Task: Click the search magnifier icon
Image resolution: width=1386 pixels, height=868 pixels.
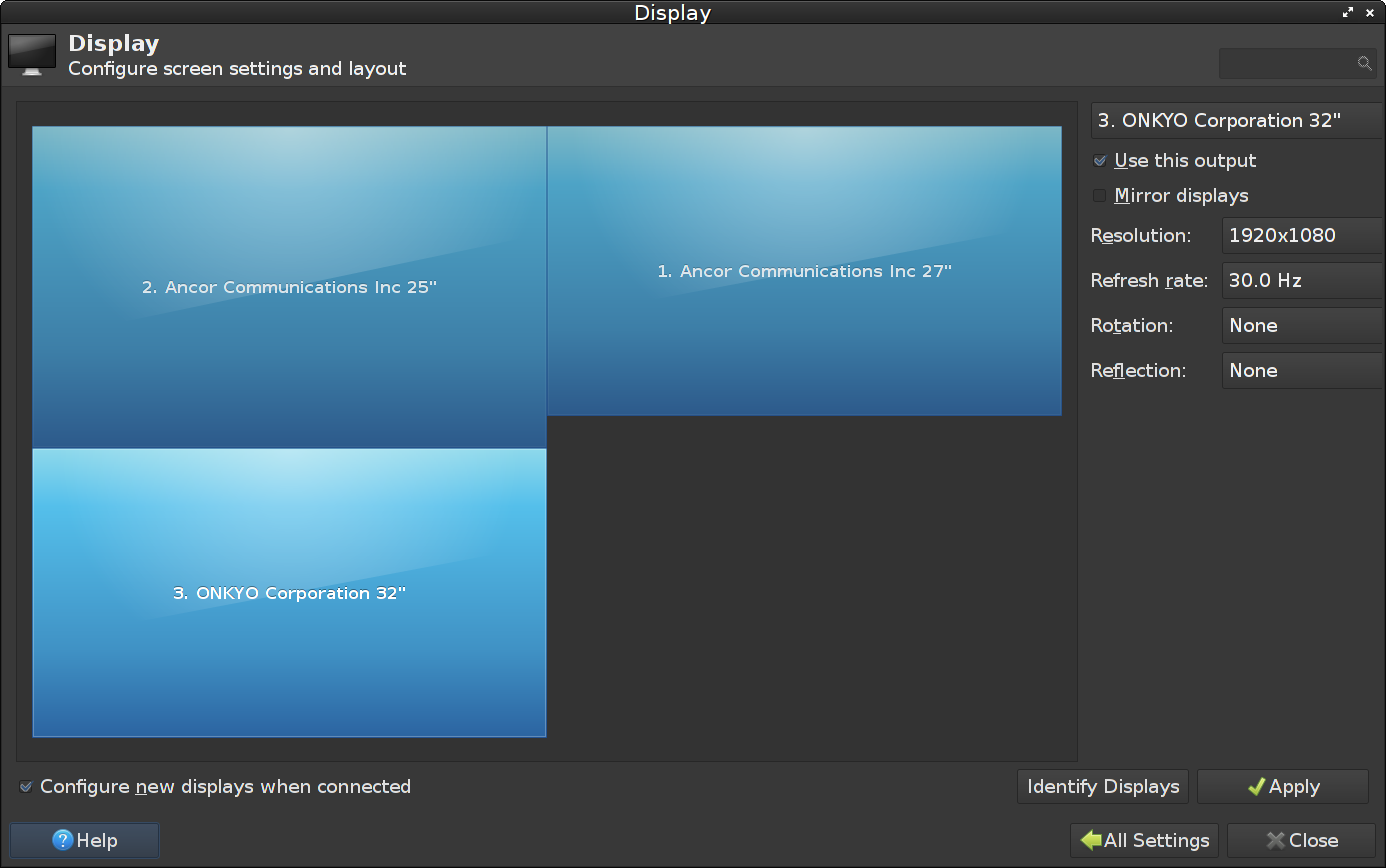Action: coord(1364,63)
